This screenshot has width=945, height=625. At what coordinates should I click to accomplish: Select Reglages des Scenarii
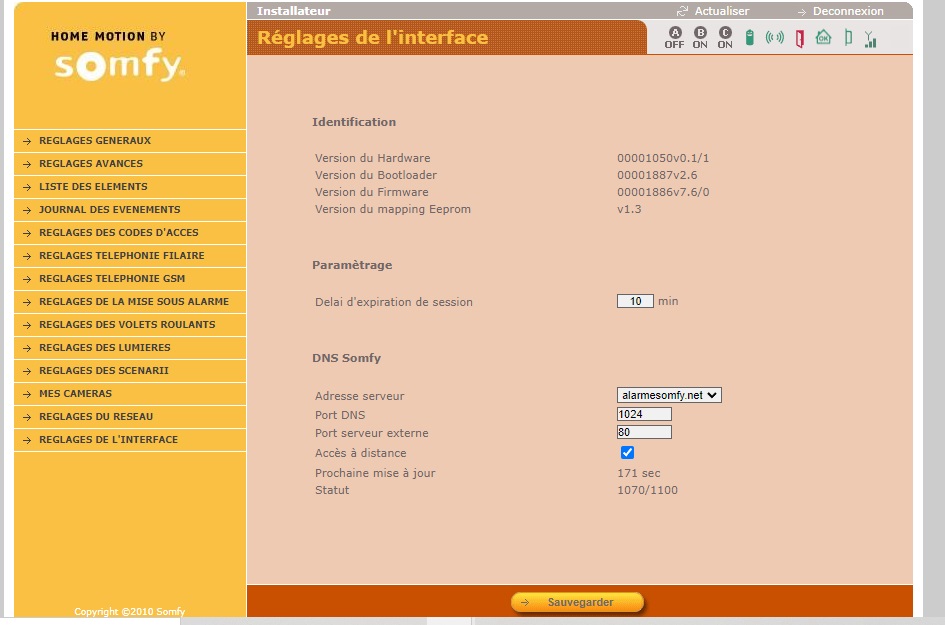(130, 370)
